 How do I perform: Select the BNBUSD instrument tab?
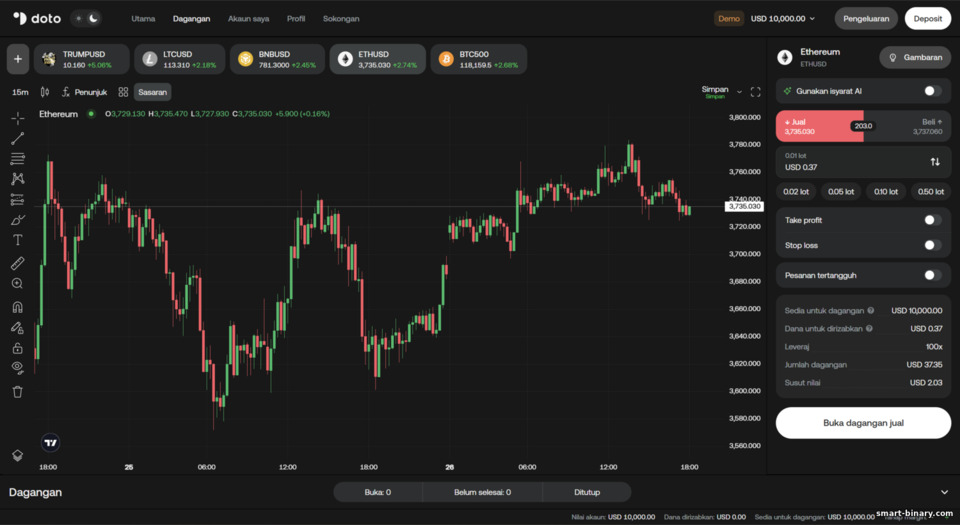coord(277,59)
